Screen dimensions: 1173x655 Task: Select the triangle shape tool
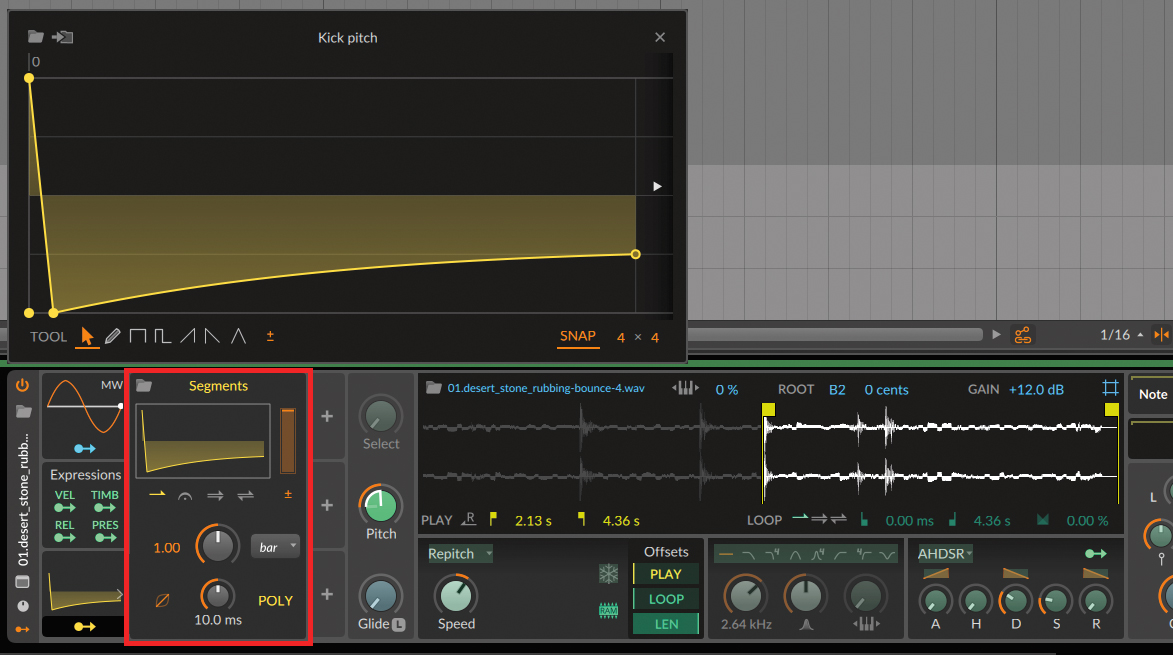pos(238,336)
